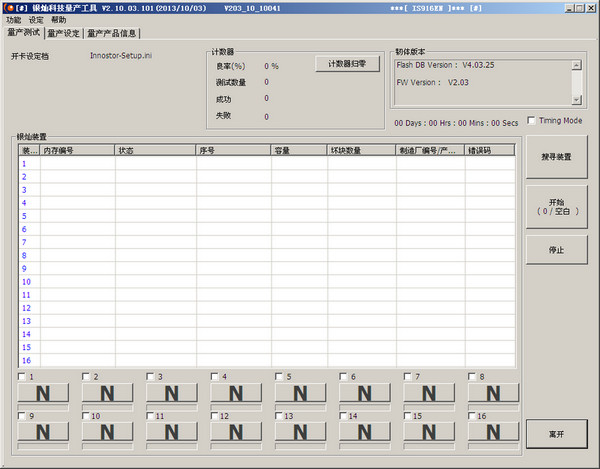Click the 停止 button

[x=556, y=250]
